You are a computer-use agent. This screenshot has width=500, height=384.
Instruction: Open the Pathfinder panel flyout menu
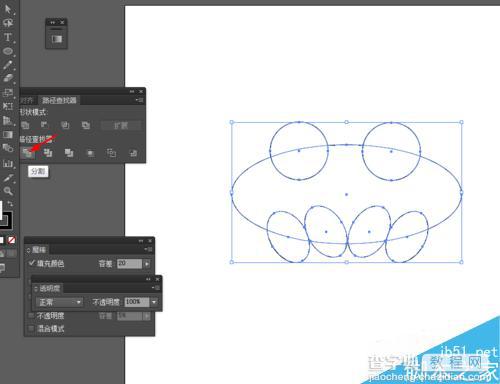[140, 100]
